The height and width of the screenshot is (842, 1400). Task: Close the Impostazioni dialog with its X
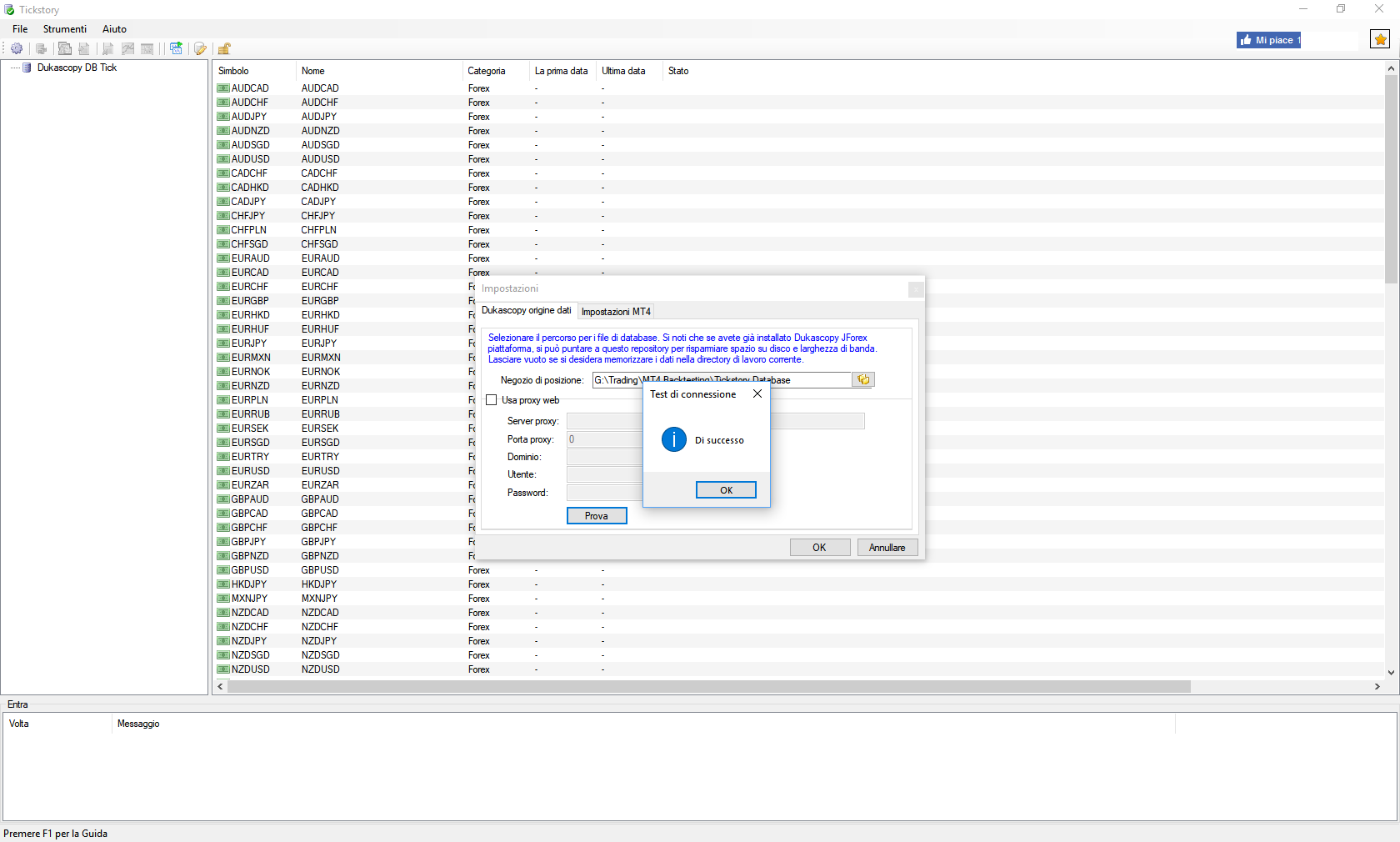[x=915, y=289]
